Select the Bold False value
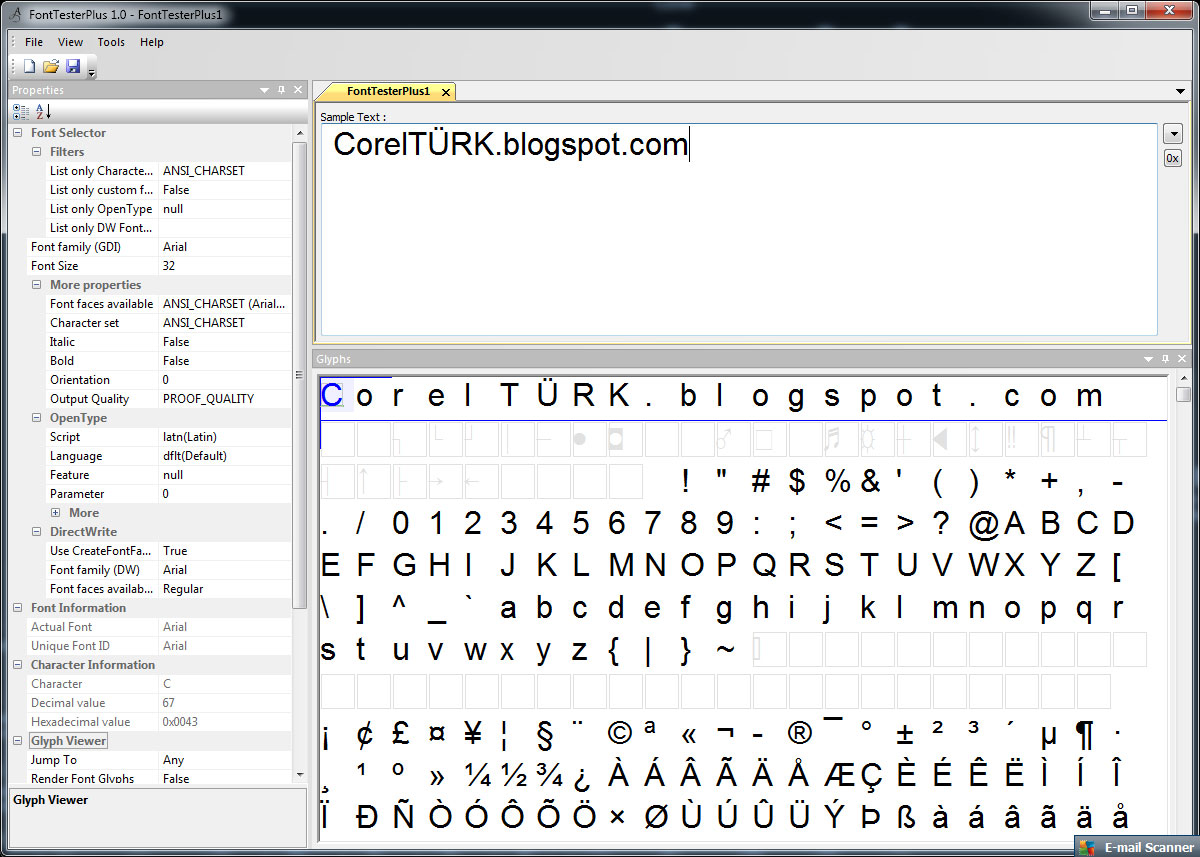Viewport: 1200px width, 857px height. 225,361
